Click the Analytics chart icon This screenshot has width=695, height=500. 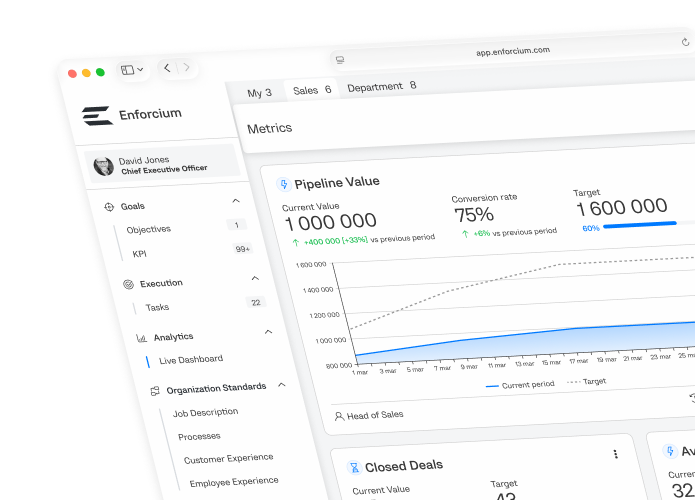[141, 339]
